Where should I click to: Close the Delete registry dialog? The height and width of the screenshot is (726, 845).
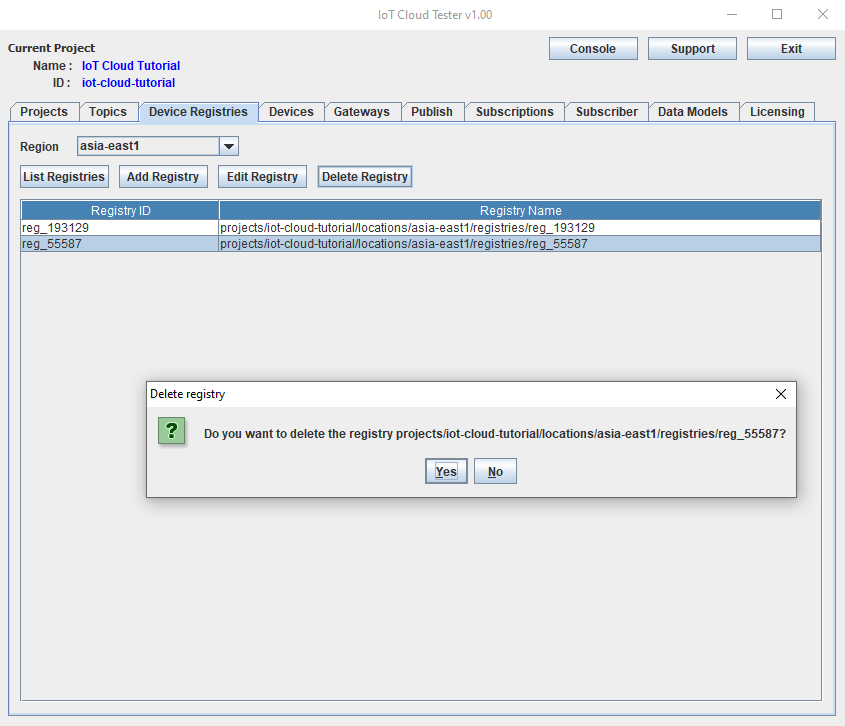780,394
